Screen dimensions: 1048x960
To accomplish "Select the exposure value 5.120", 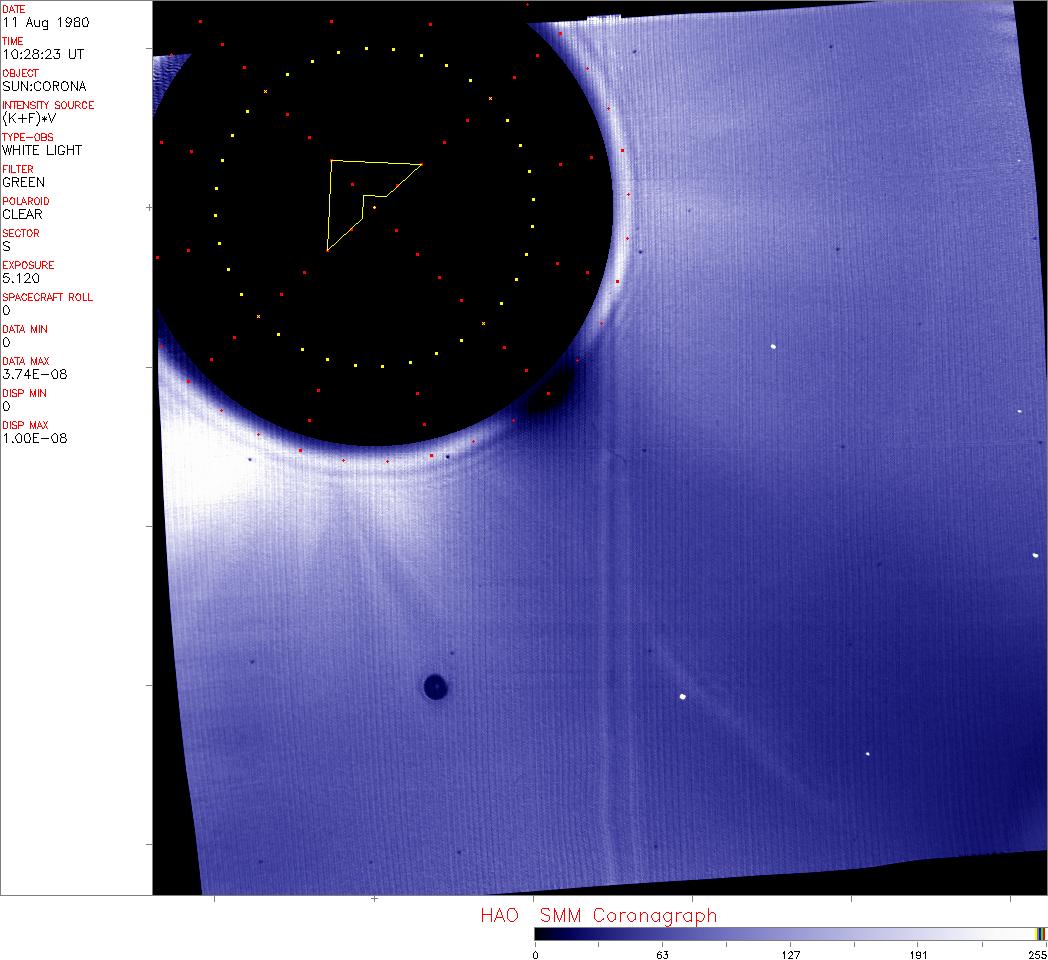I will tap(20, 278).
